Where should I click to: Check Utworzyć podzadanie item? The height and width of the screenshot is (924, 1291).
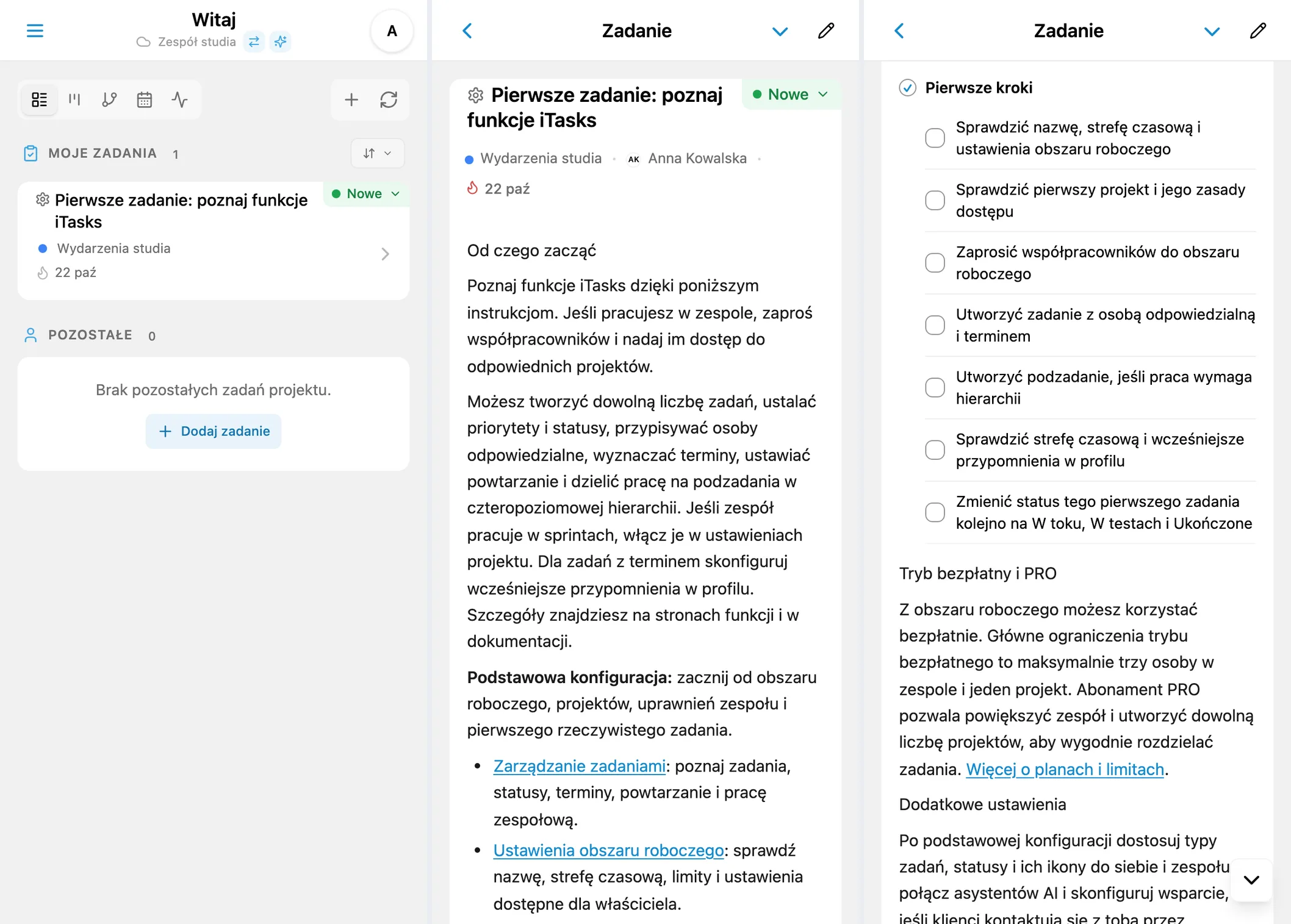point(935,387)
